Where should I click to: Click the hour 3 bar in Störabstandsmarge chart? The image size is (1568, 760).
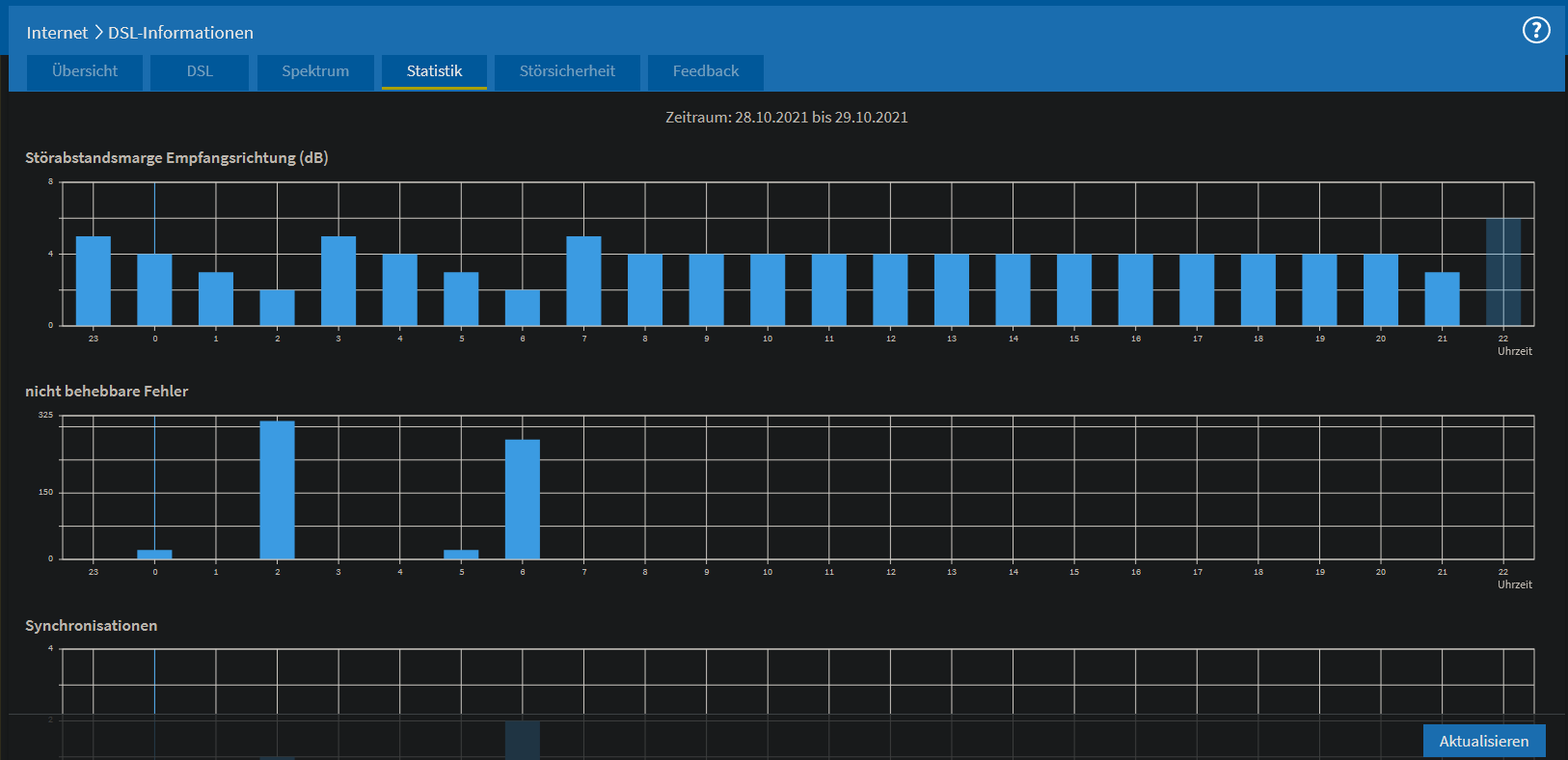[x=338, y=281]
